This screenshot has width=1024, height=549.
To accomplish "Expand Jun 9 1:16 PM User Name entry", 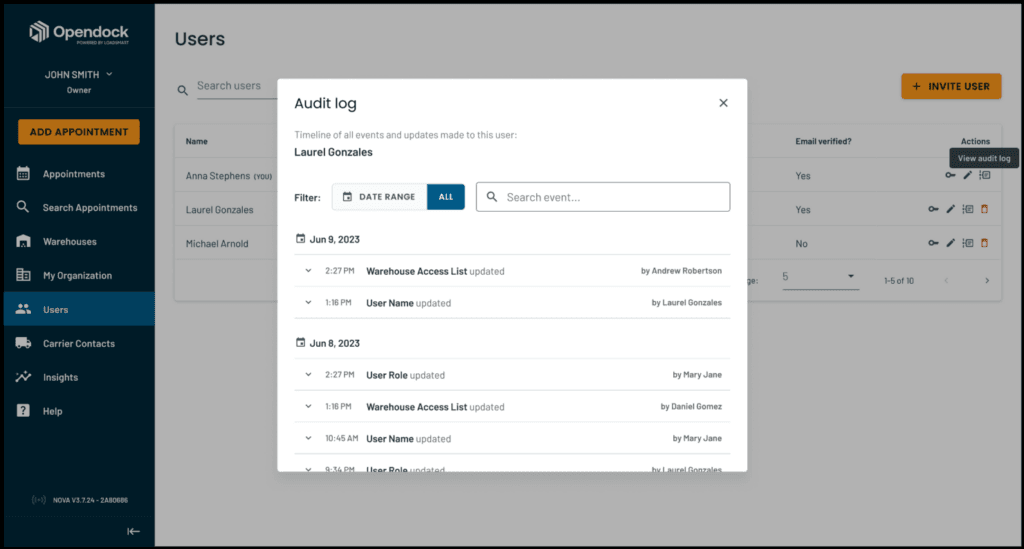I will (x=308, y=302).
